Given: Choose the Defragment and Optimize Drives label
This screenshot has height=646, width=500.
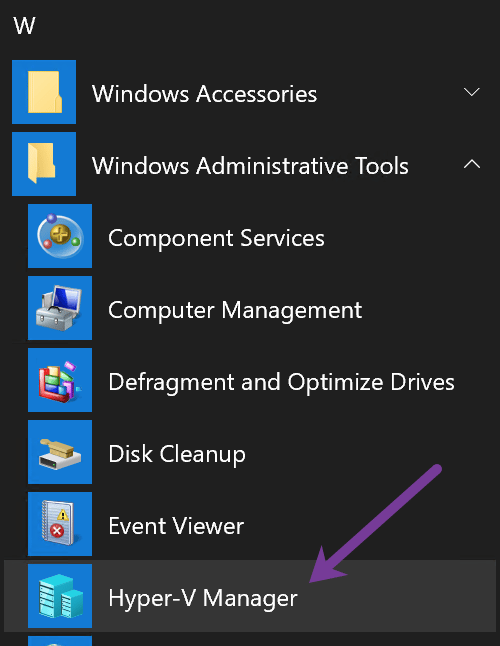Looking at the screenshot, I should coord(281,383).
